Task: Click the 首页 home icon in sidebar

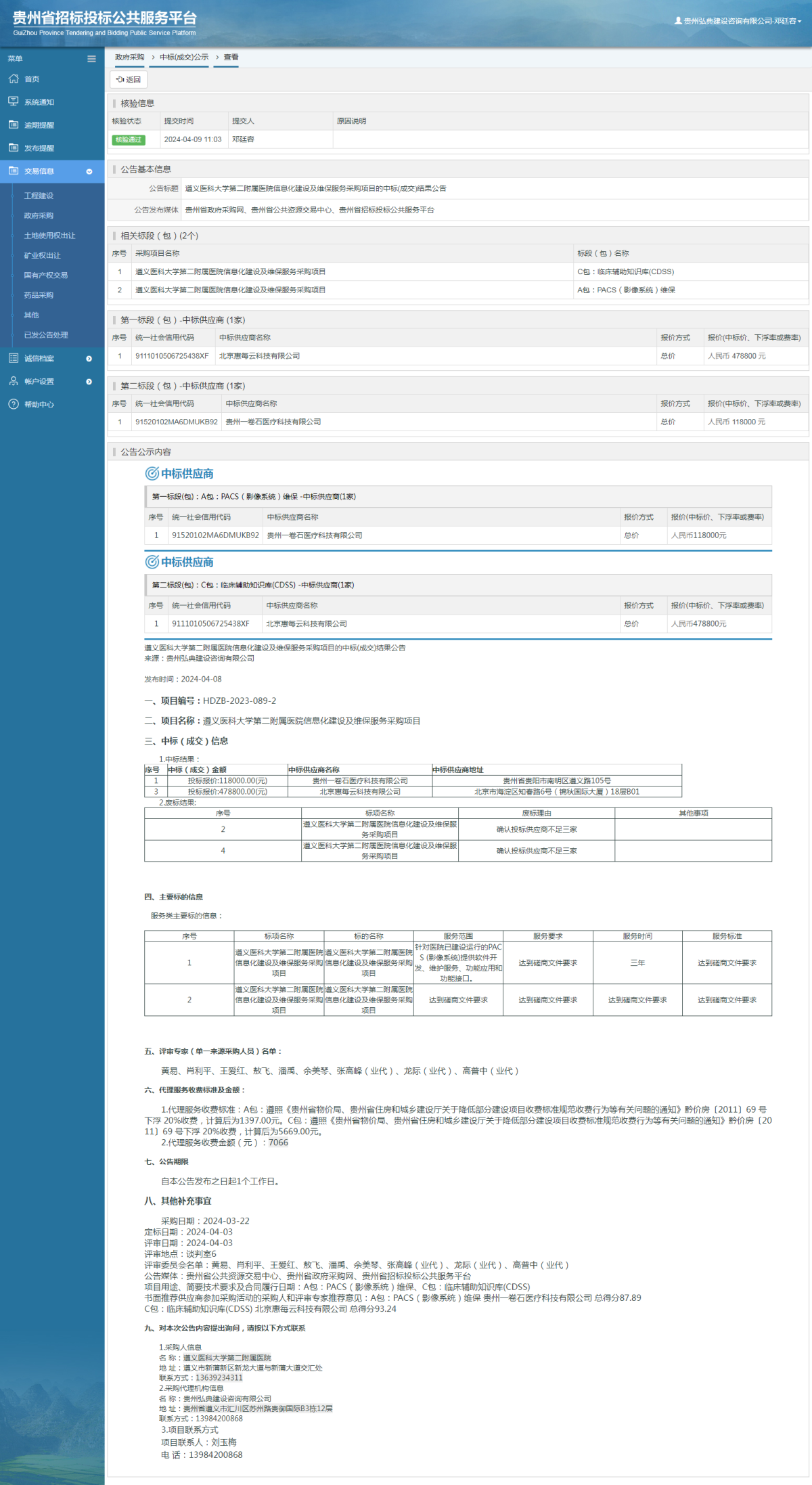Action: pos(14,79)
